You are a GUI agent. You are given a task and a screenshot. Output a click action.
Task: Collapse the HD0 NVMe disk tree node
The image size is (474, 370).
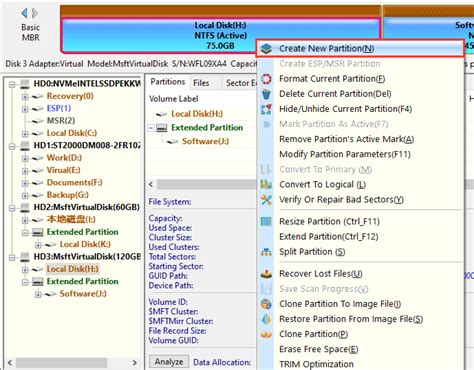[12, 84]
